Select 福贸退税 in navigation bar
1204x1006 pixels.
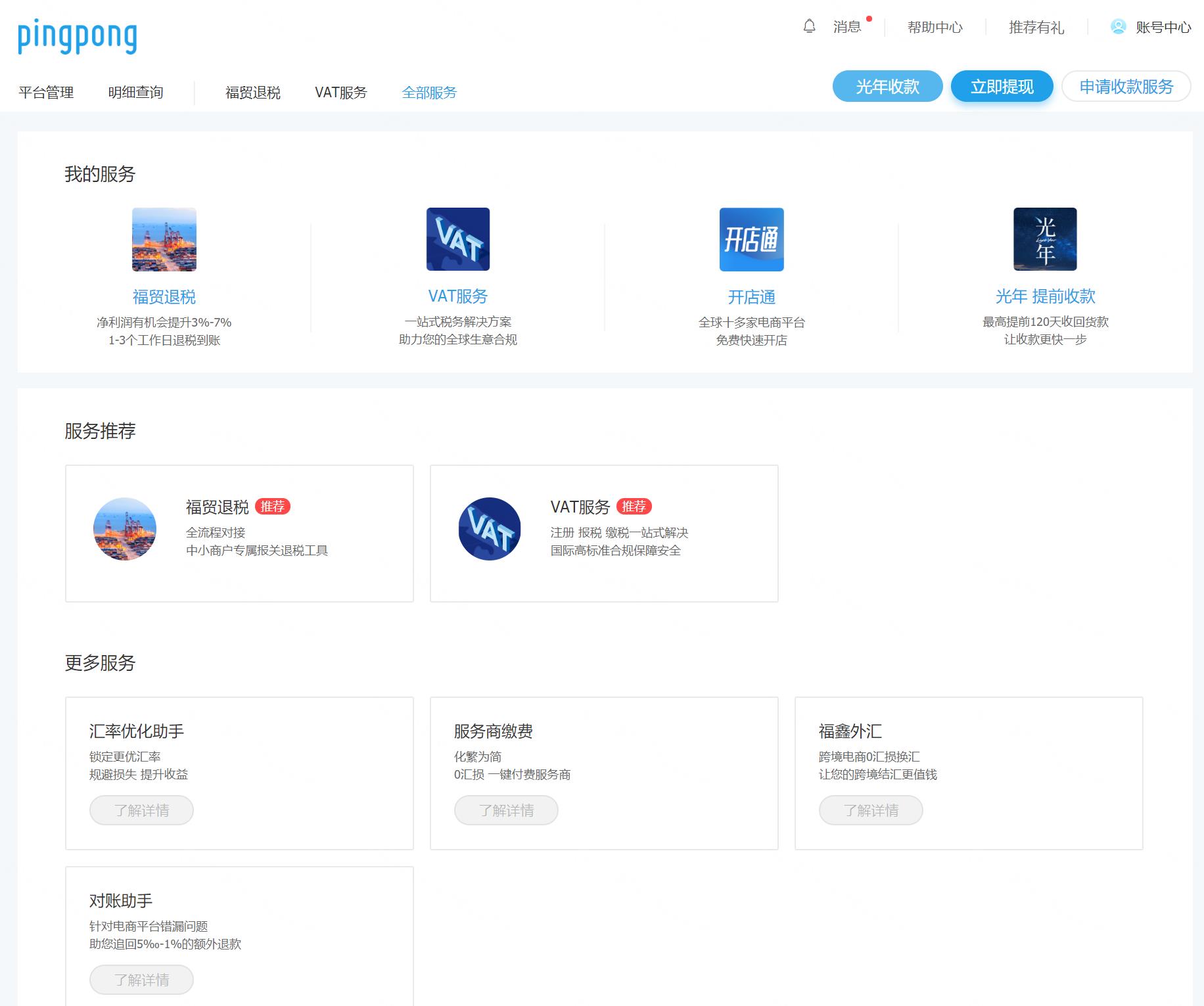pos(253,93)
